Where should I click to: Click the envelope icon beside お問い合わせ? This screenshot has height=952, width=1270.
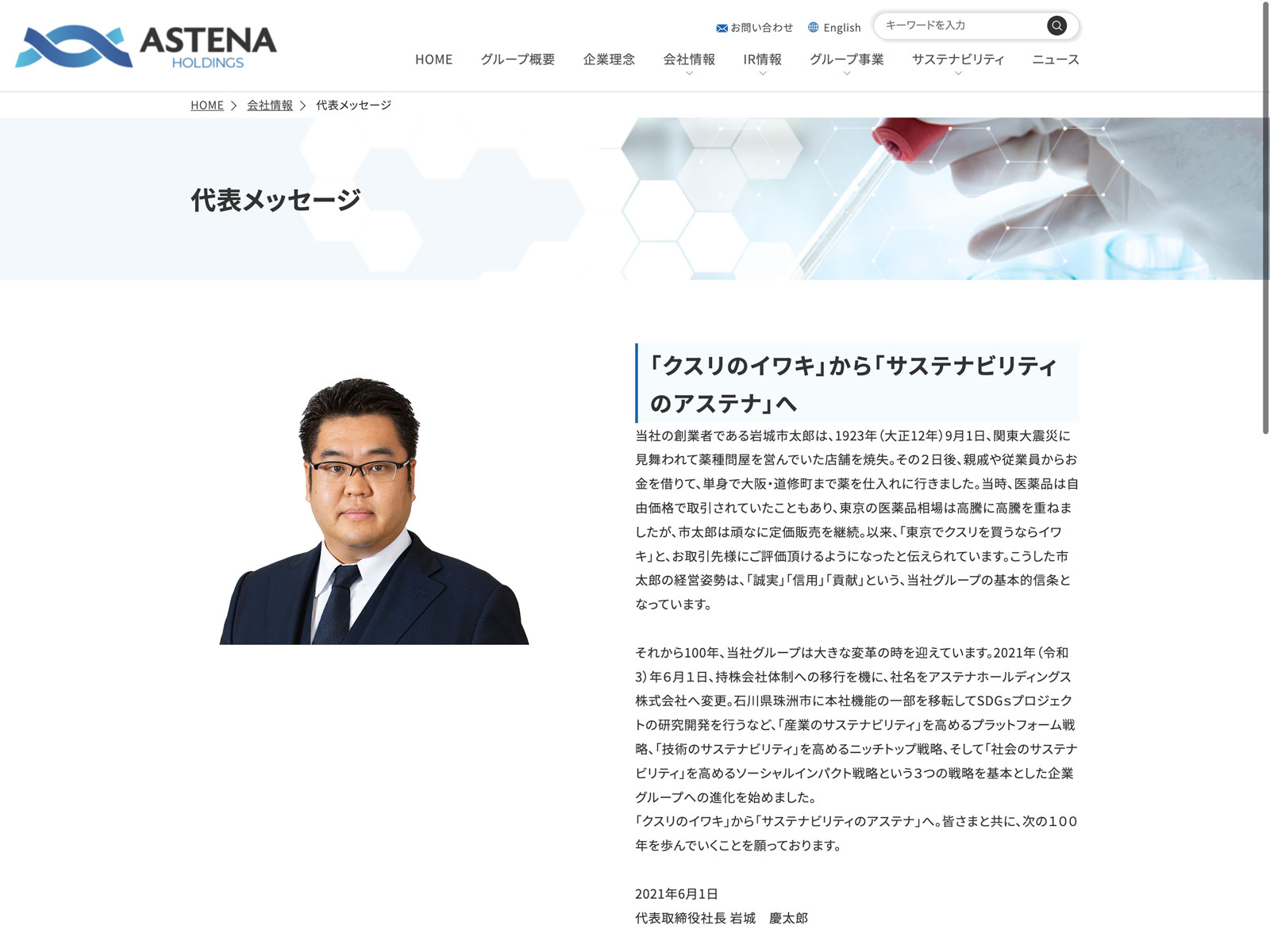coord(722,28)
